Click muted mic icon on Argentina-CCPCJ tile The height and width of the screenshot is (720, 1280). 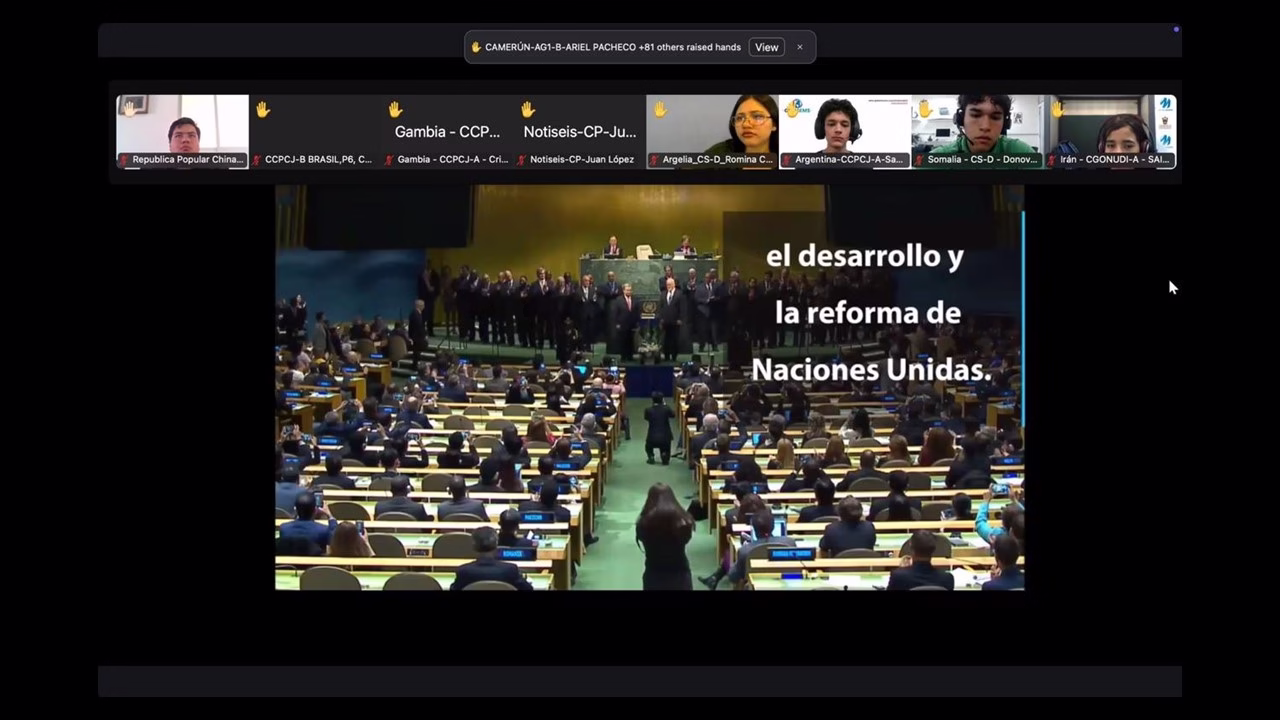click(788, 160)
